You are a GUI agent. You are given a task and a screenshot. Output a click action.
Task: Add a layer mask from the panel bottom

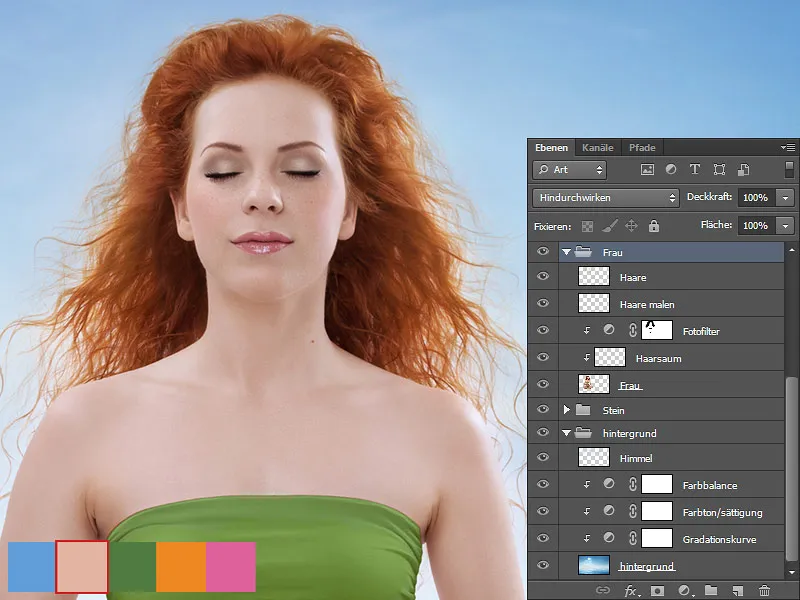click(658, 591)
